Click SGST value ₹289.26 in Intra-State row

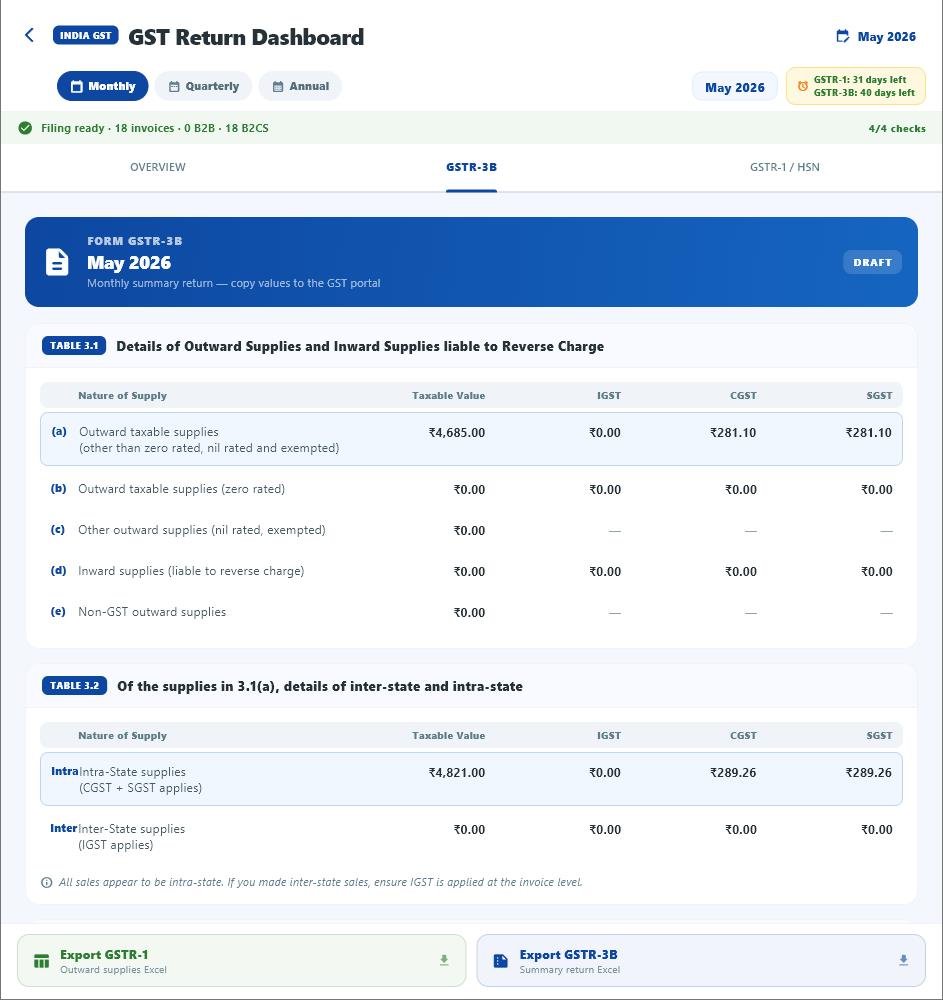click(x=868, y=772)
